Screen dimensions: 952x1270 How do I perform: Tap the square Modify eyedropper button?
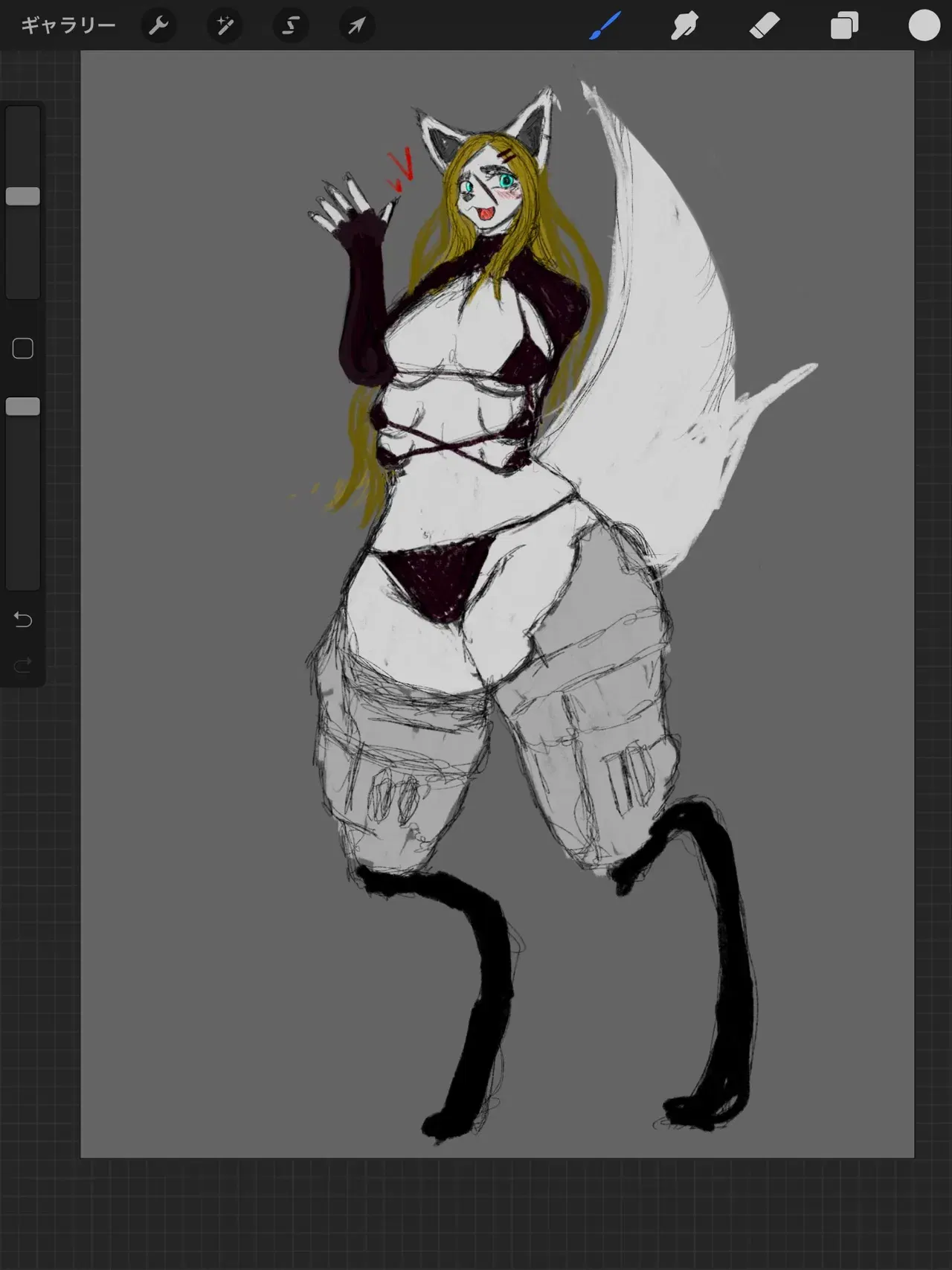23,348
